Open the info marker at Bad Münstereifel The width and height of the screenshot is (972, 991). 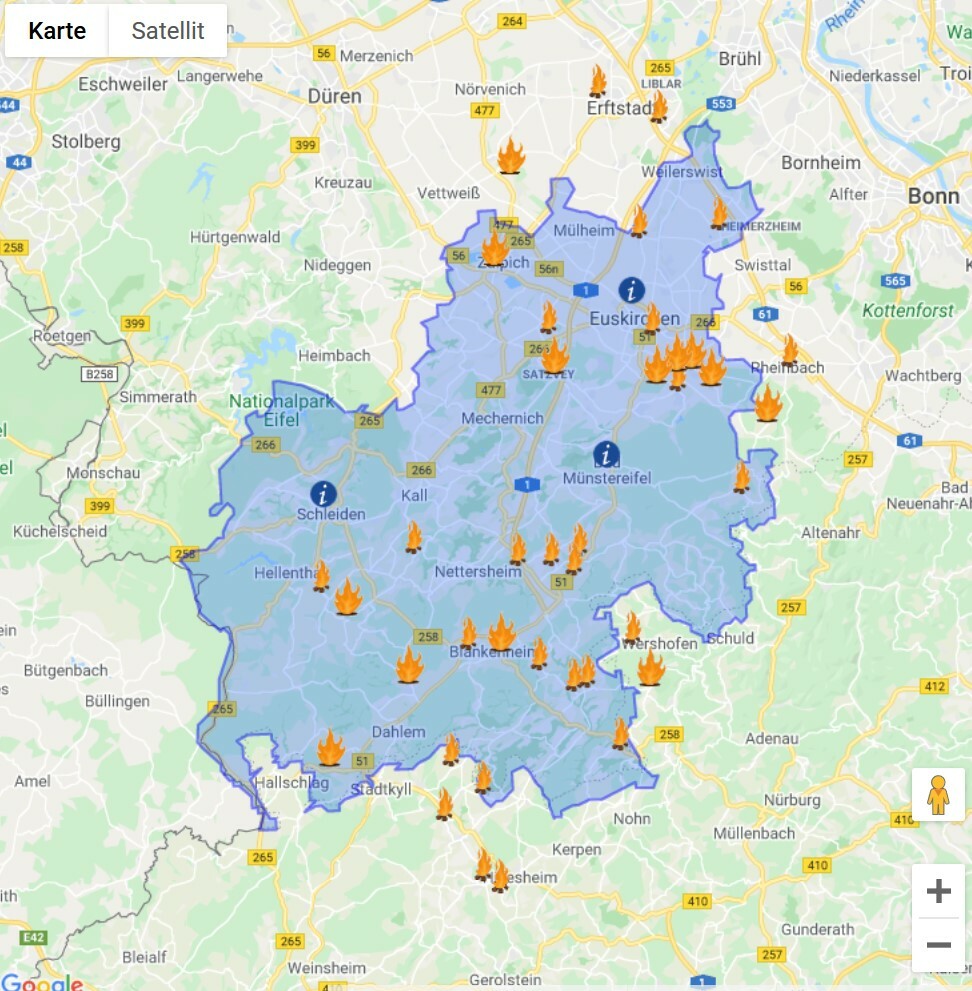605,453
